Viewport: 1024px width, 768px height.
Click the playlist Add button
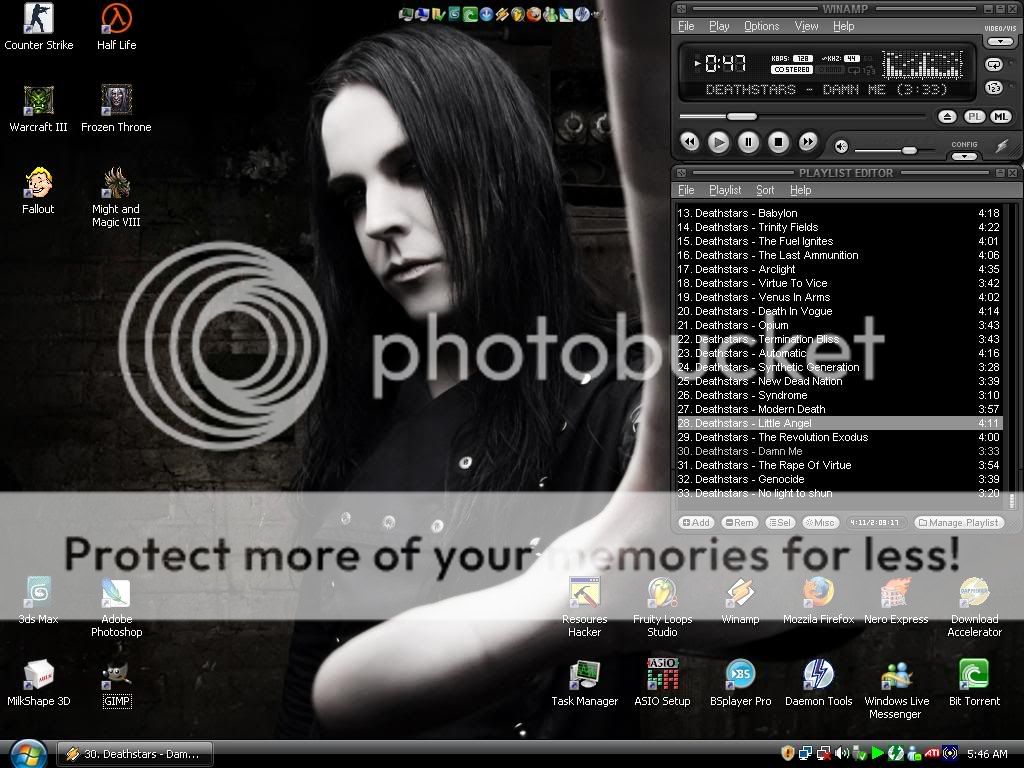[696, 522]
